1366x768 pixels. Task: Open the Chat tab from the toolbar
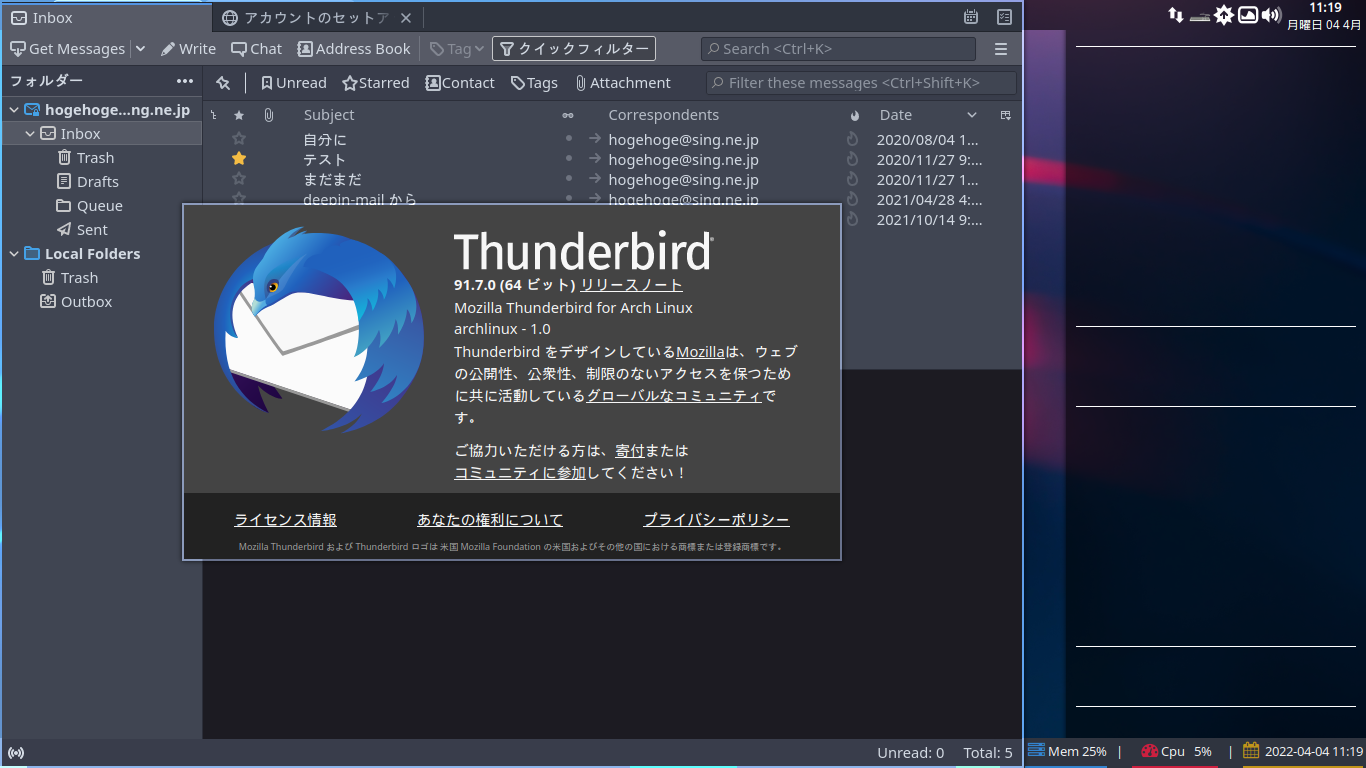(257, 48)
